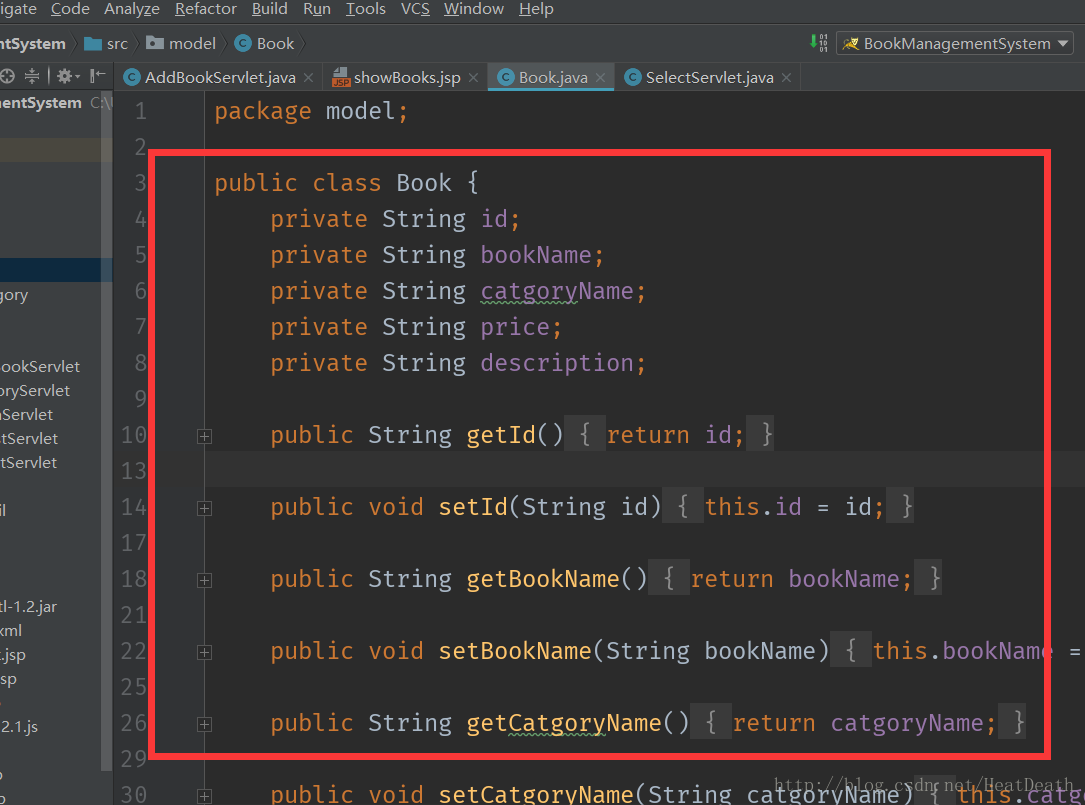This screenshot has width=1085, height=805.
Task: Open the Code menu
Action: pyautogui.click(x=71, y=9)
